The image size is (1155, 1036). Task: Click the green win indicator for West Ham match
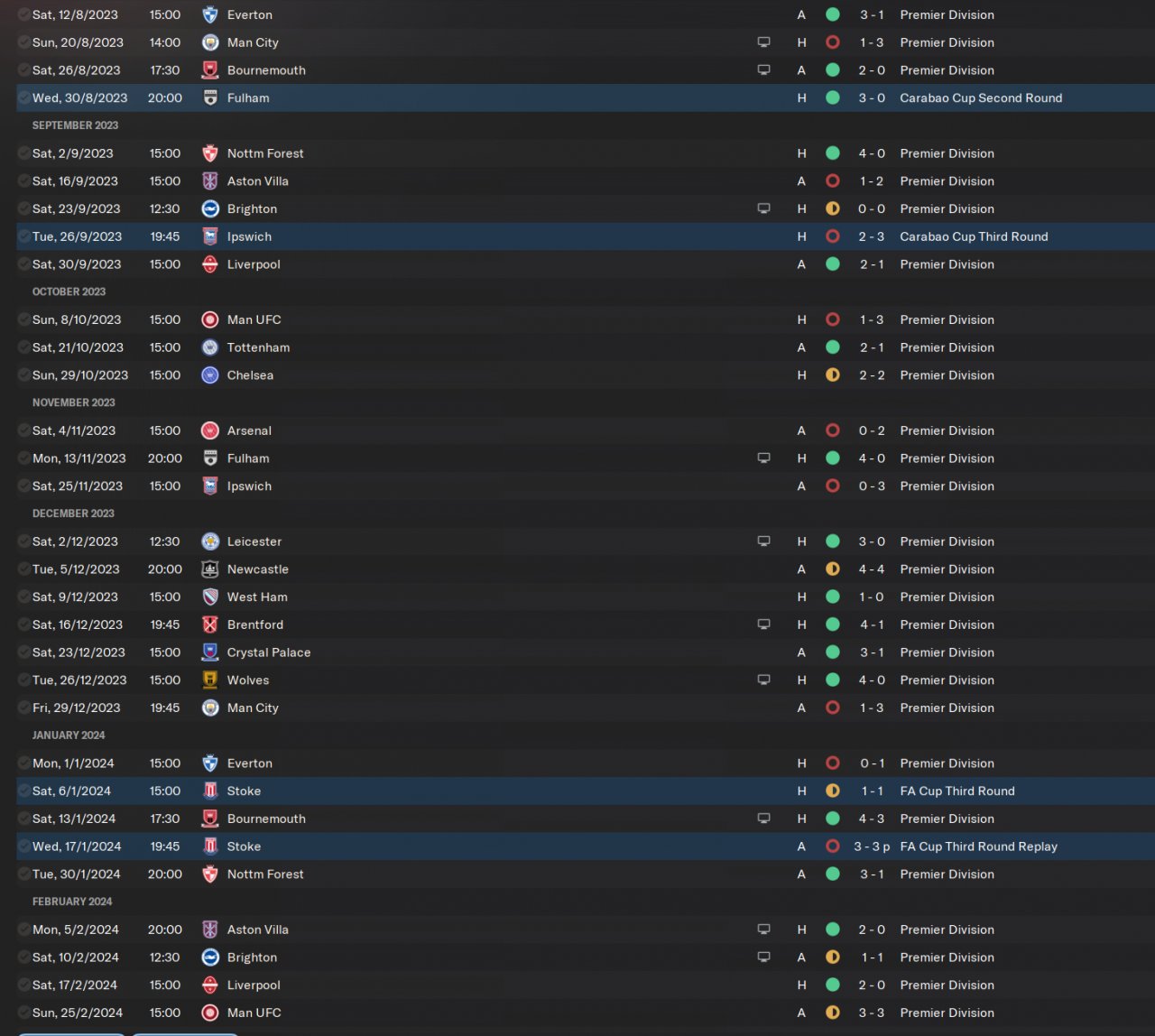[x=833, y=597]
